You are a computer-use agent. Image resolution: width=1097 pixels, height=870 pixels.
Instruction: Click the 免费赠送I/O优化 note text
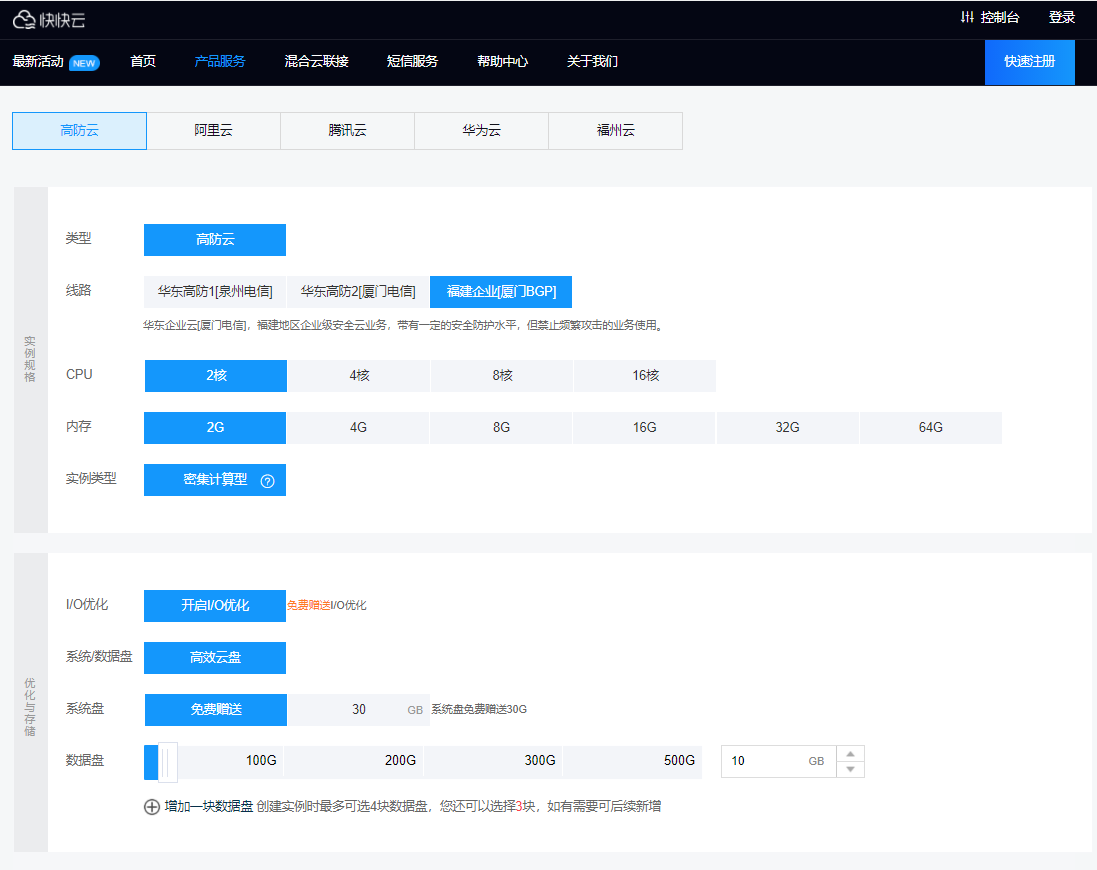pos(326,606)
